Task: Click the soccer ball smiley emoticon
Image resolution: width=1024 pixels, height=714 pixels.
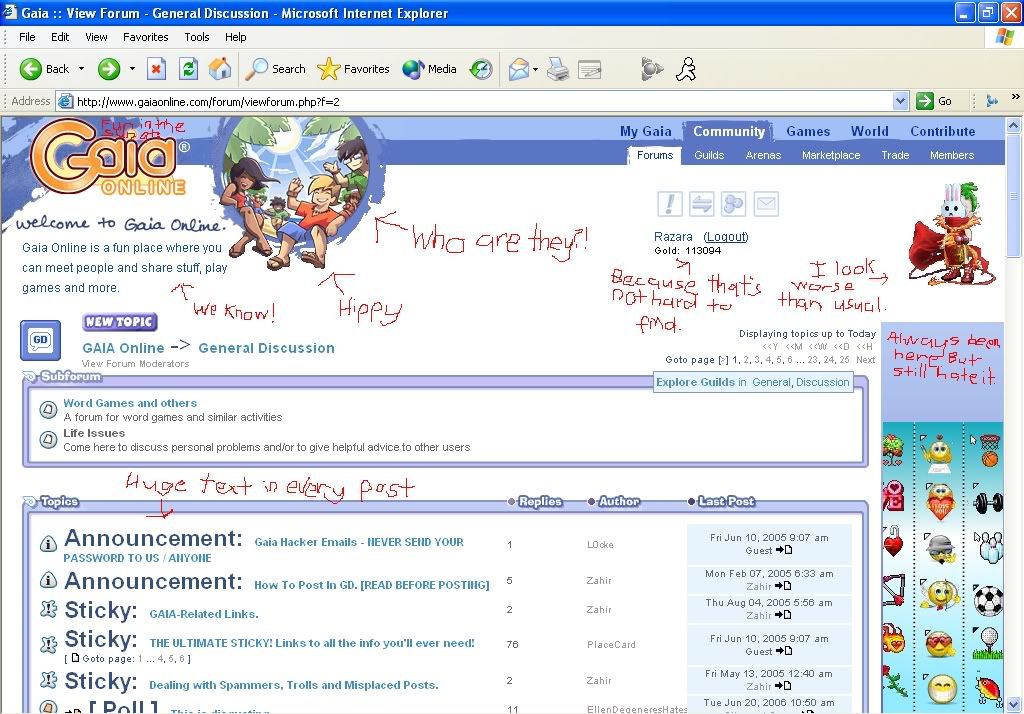Action: [988, 601]
